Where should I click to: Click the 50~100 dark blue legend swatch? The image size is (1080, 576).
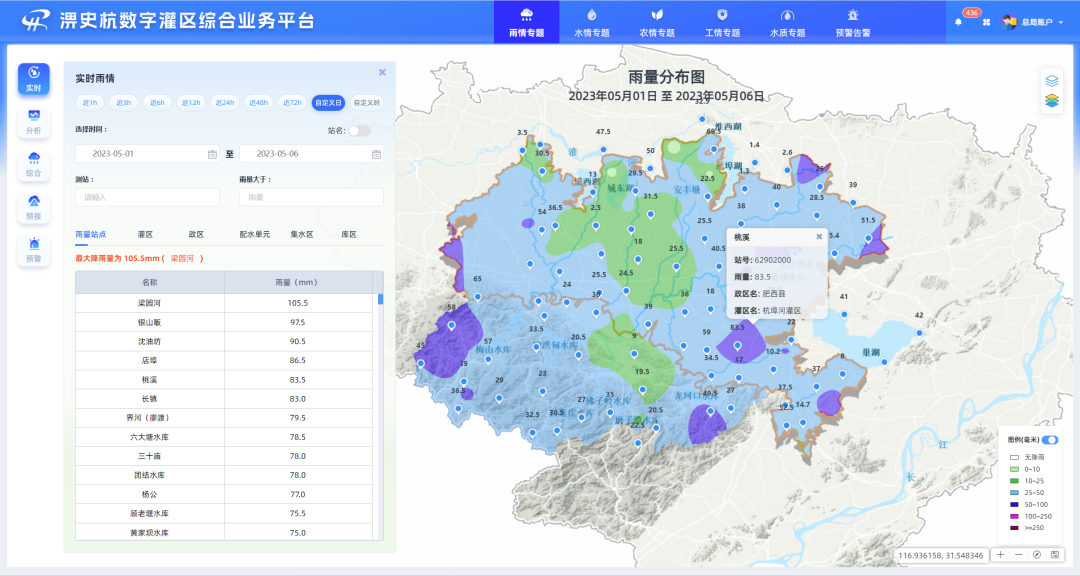[x=1014, y=505]
